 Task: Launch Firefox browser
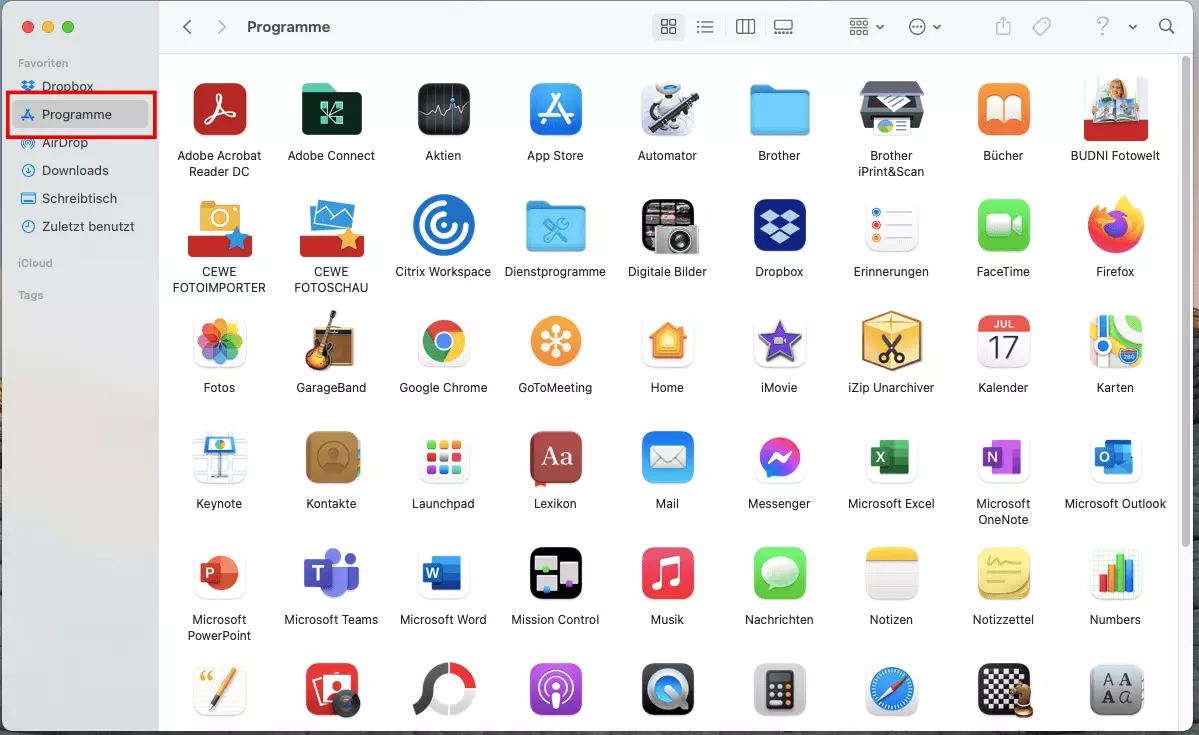coord(1116,225)
